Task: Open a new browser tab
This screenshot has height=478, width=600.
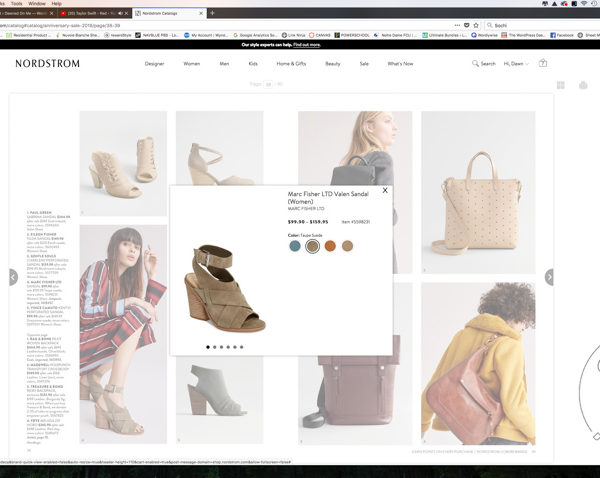Action: coord(212,13)
